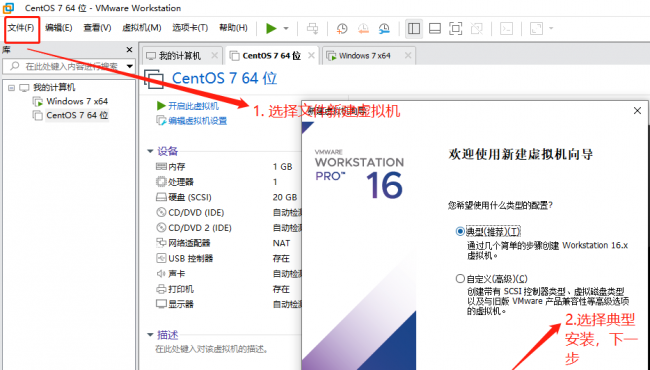Viewport: 650px width, 370px height.
Task: Click the 内存 memory device icon
Action: pyautogui.click(x=161, y=167)
